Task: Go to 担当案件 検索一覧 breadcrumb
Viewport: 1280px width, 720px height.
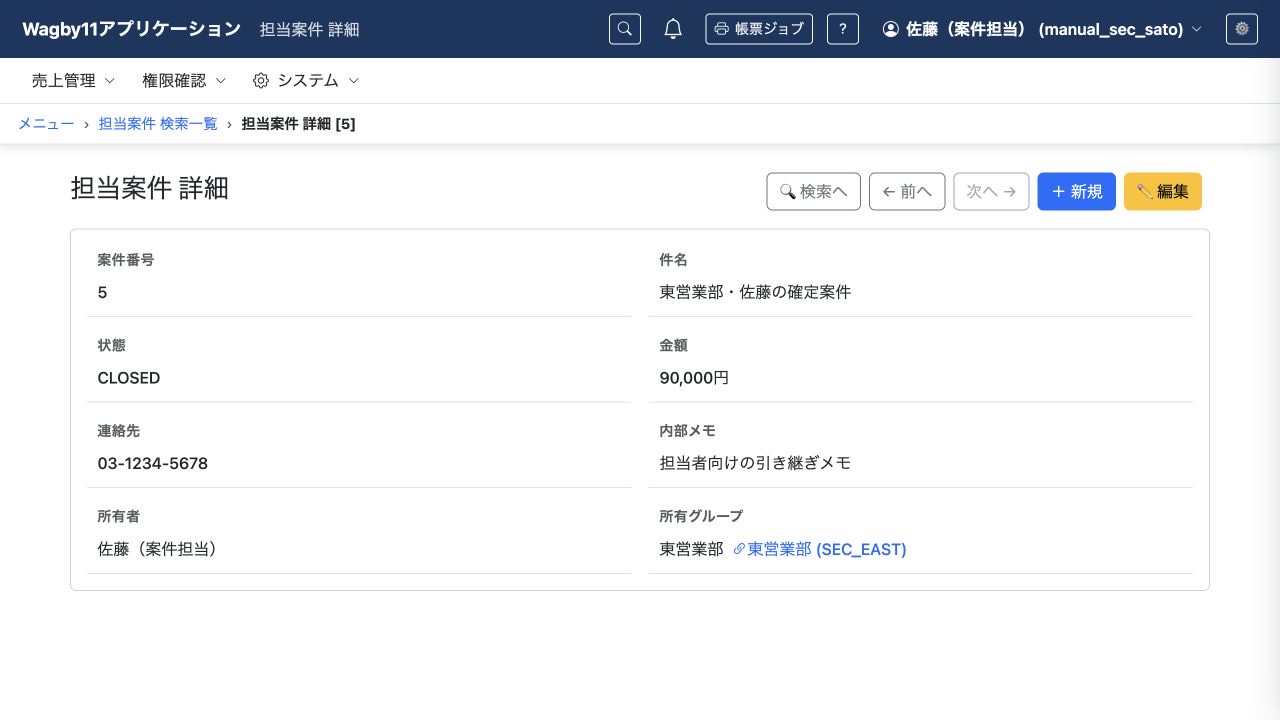Action: pyautogui.click(x=158, y=124)
